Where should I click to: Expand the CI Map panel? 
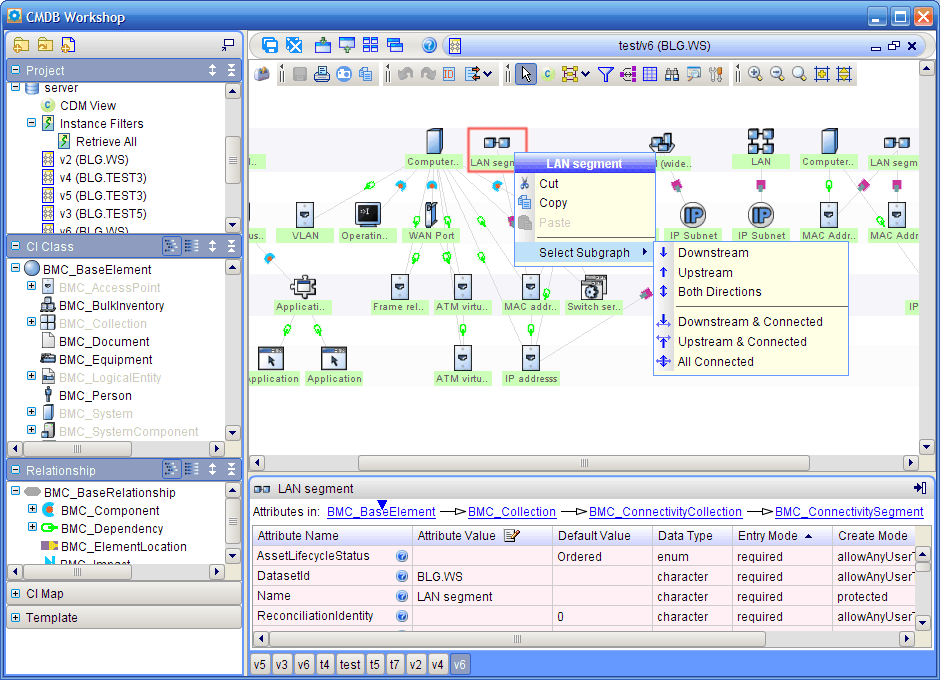click(16, 594)
